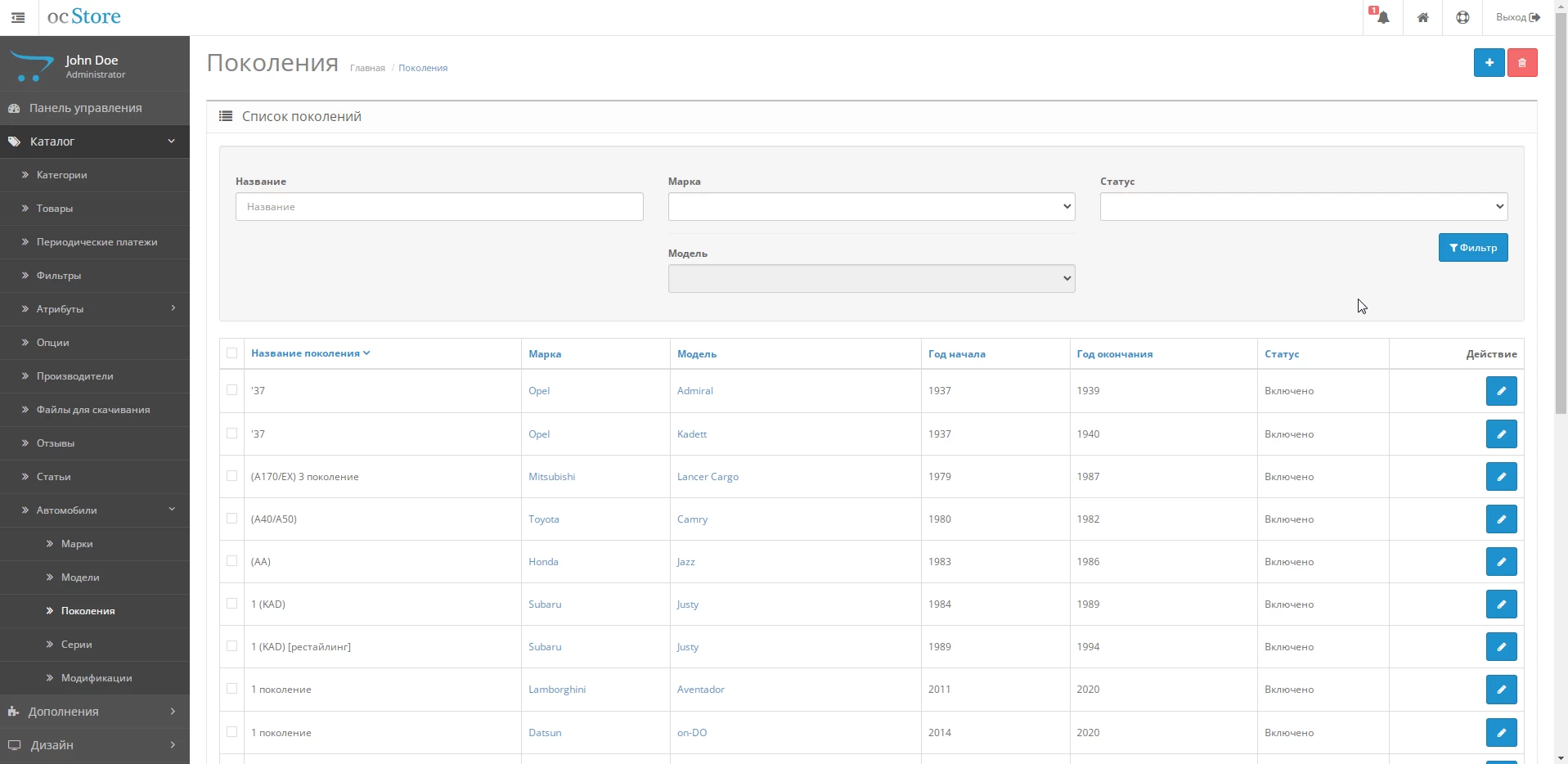
Task: Sort table by Год окончания
Action: click(1115, 354)
